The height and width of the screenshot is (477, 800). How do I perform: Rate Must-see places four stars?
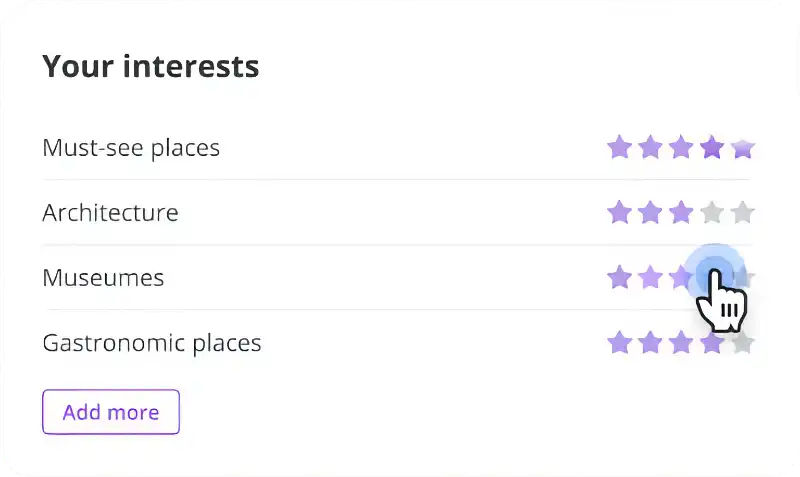point(712,147)
